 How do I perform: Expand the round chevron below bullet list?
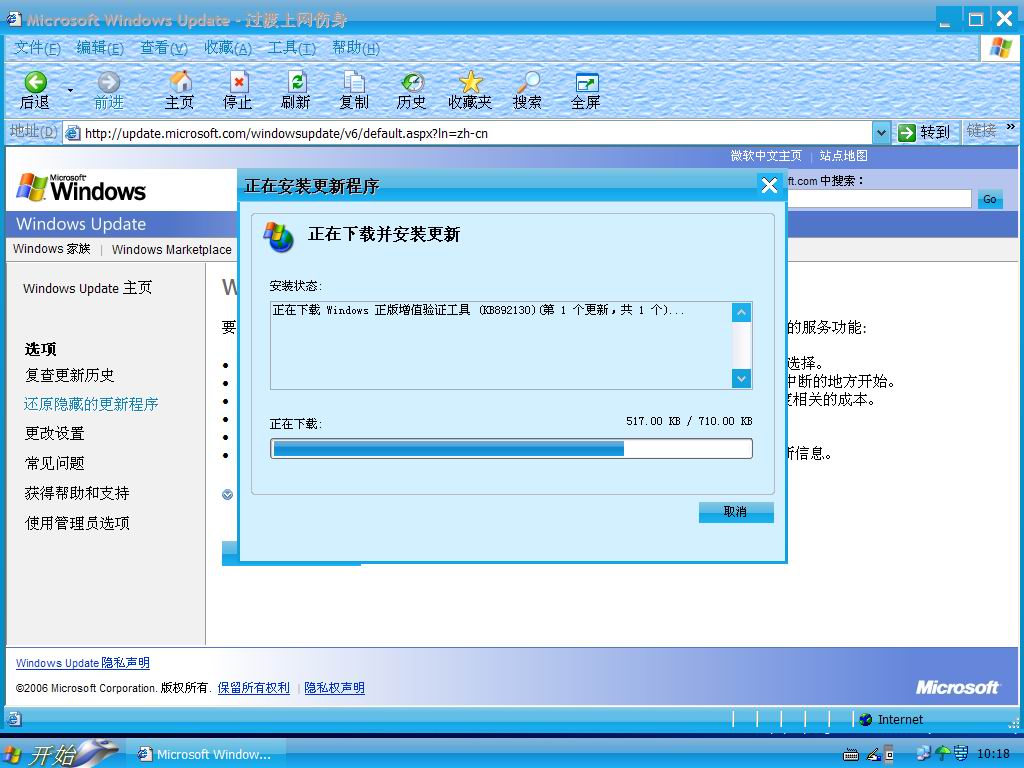[227, 494]
